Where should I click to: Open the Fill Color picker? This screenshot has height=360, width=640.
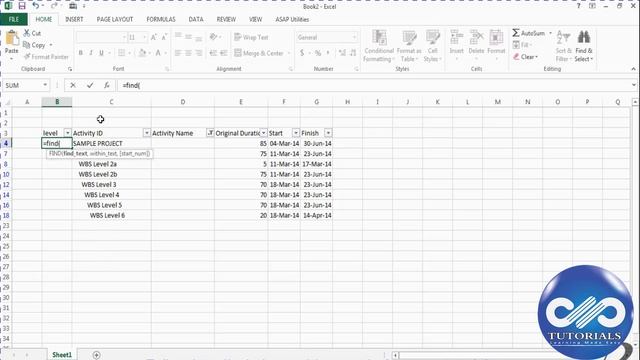(142, 53)
